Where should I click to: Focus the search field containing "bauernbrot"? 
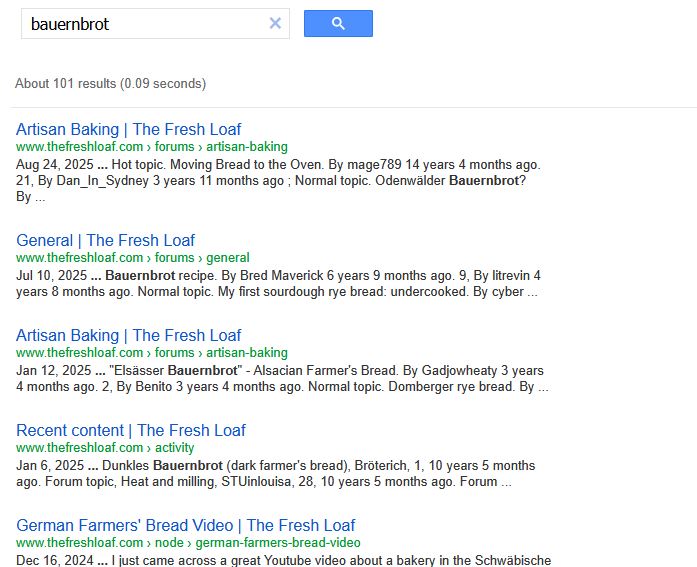click(140, 23)
